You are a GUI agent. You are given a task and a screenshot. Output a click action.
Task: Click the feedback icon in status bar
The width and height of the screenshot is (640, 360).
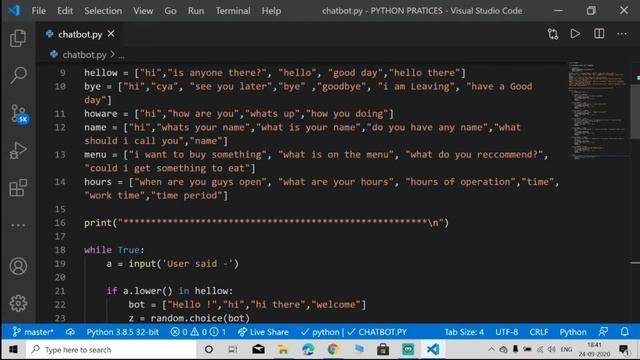point(603,332)
